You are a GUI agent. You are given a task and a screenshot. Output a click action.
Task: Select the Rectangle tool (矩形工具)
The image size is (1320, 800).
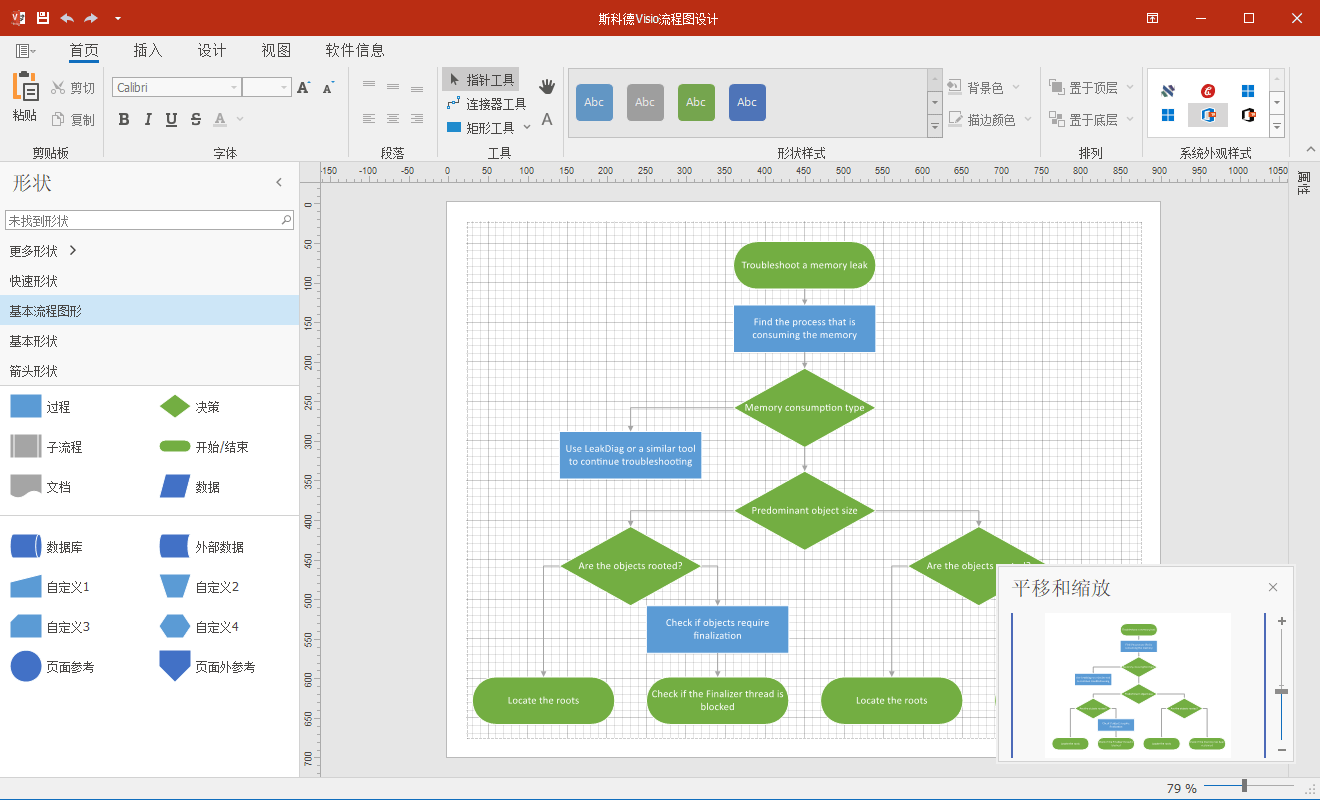480,128
